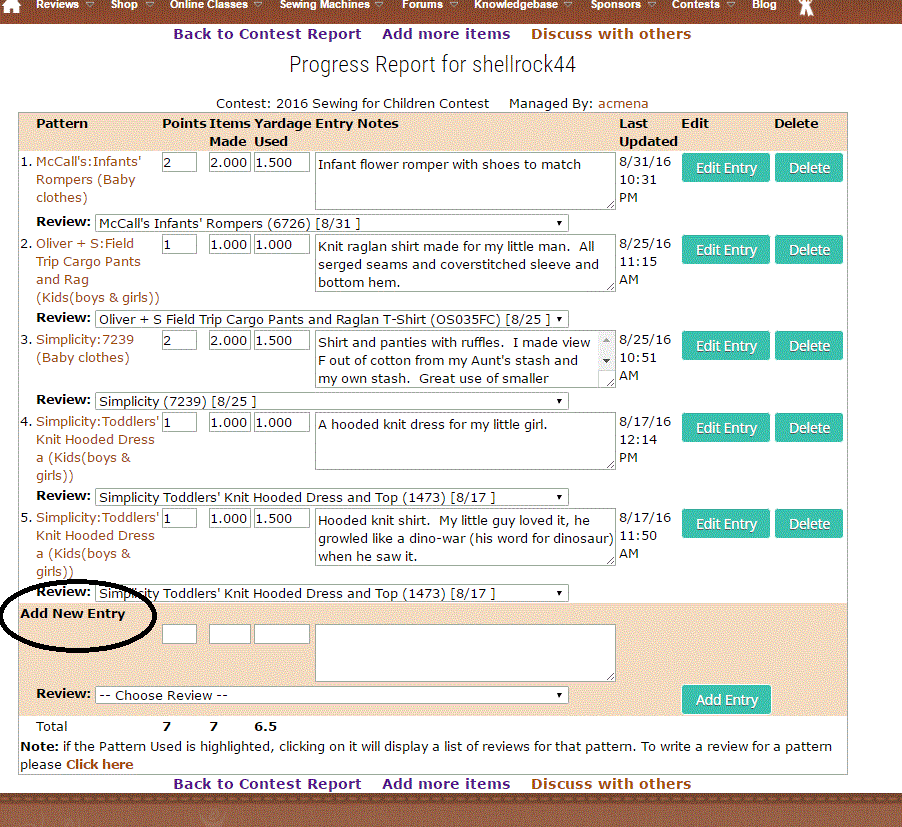Viewport: 902px width, 827px height.
Task: Click the new entry Items Made field
Action: pos(230,634)
